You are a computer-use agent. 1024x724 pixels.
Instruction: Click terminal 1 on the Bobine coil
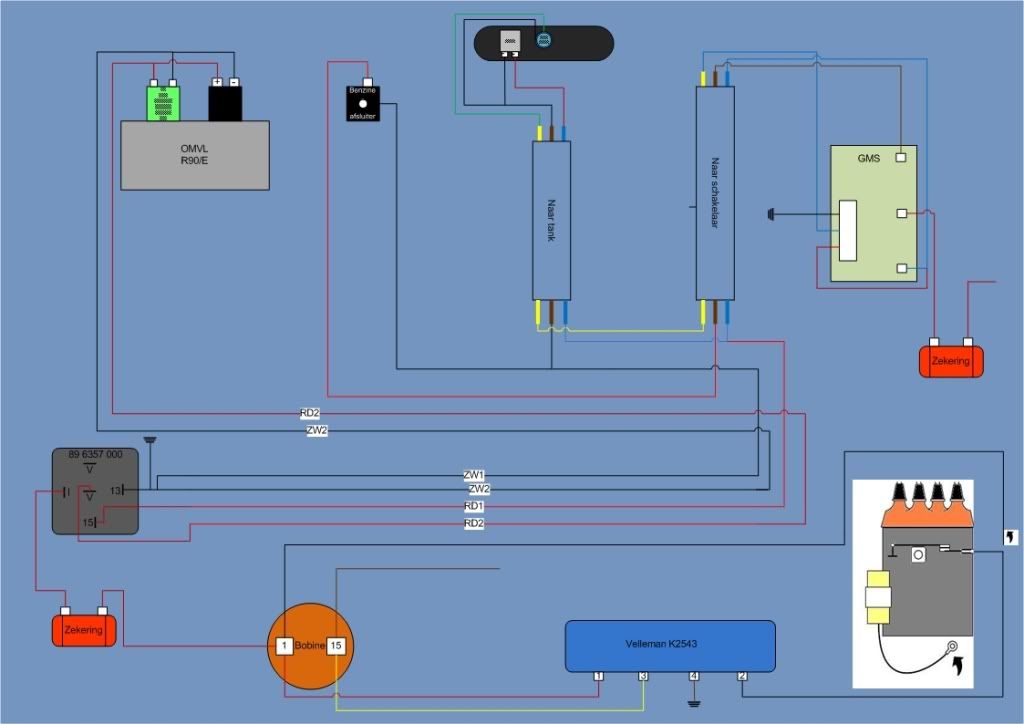pos(284,646)
